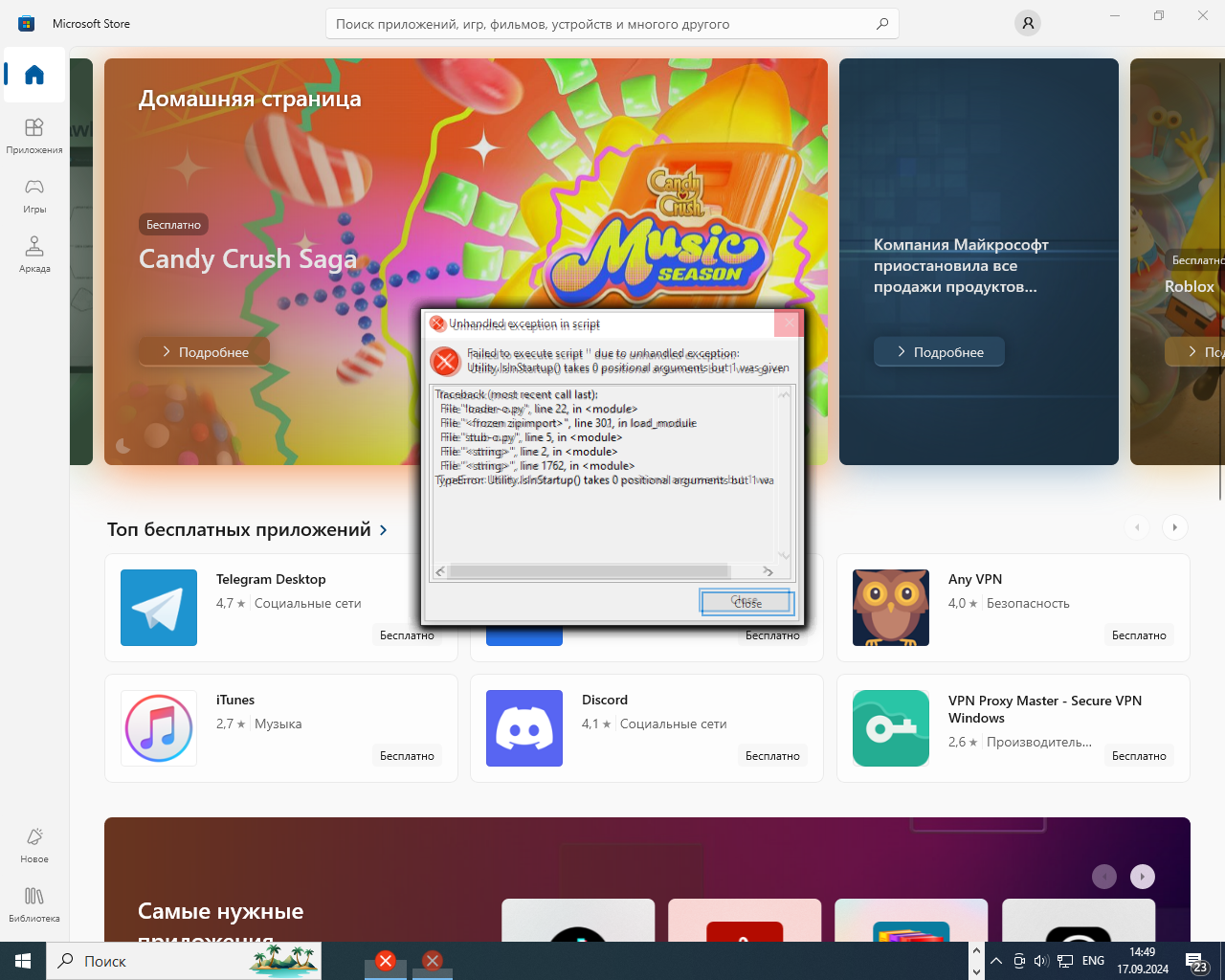Click the search magnifier icon in Store
1225x980 pixels.
pos(881,24)
